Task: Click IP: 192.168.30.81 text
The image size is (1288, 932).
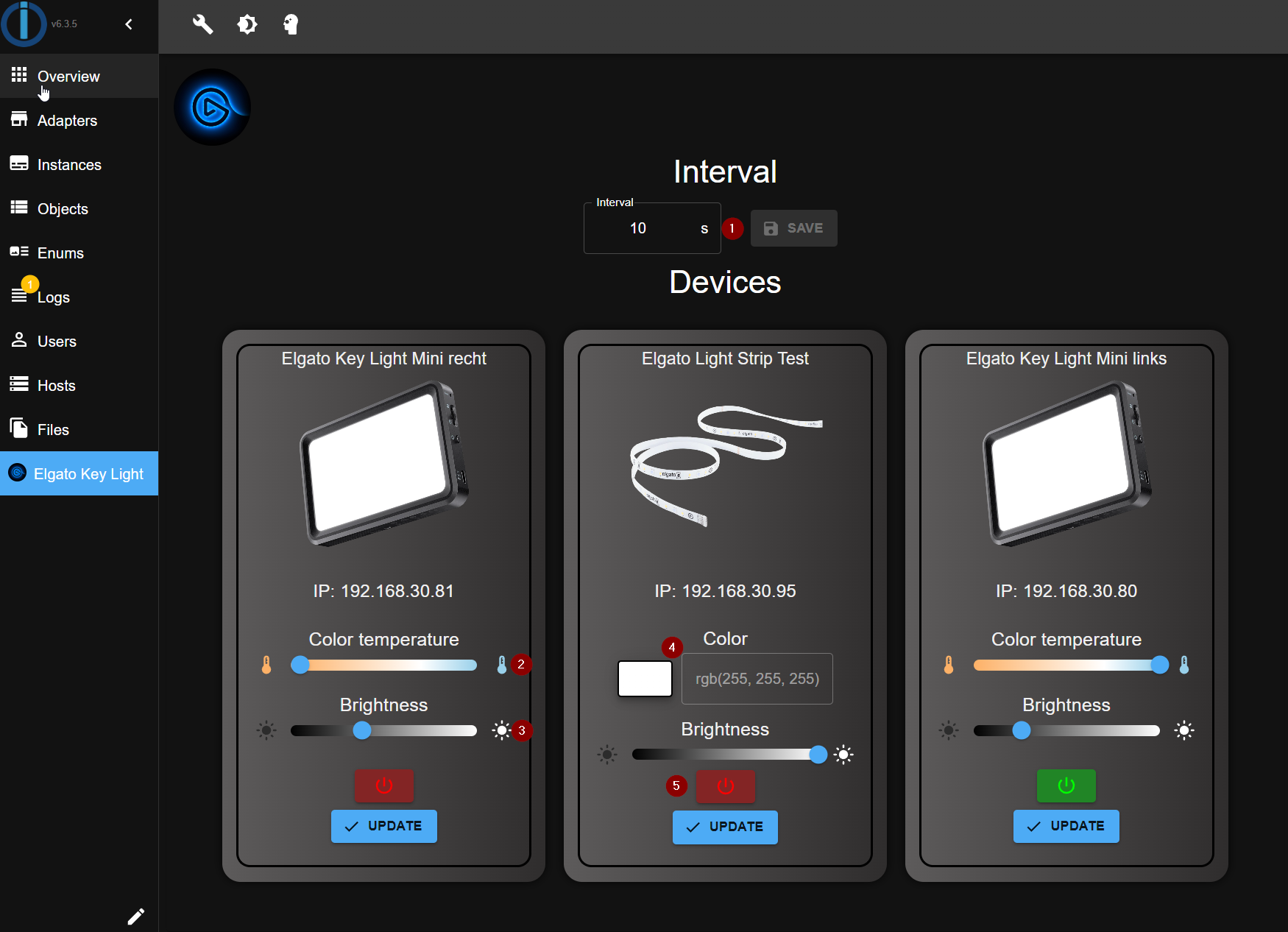Action: point(384,591)
